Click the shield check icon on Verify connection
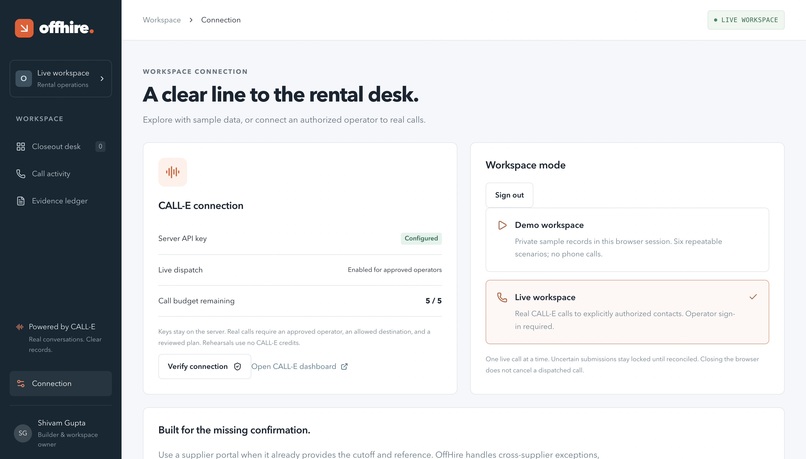Screen dimensions: 806x459 tap(237, 366)
